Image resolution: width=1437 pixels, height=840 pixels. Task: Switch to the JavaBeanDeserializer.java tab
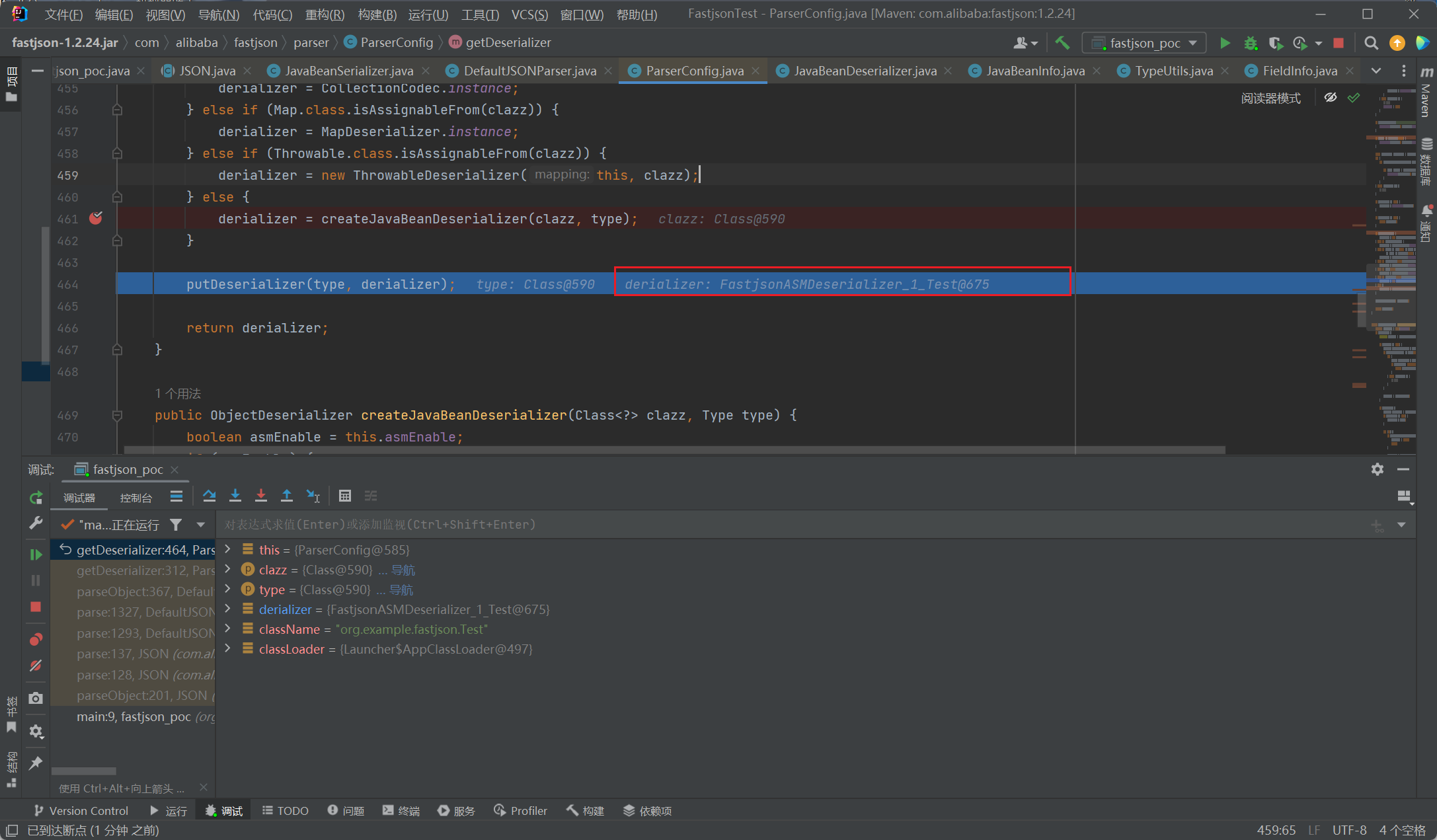click(x=865, y=71)
